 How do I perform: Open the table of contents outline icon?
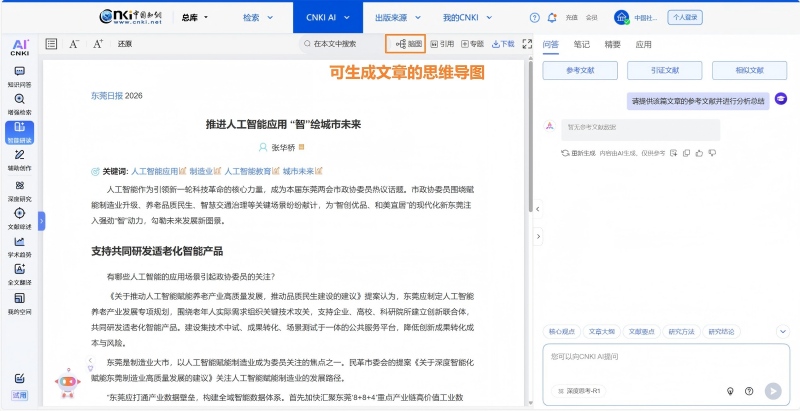pos(49,44)
